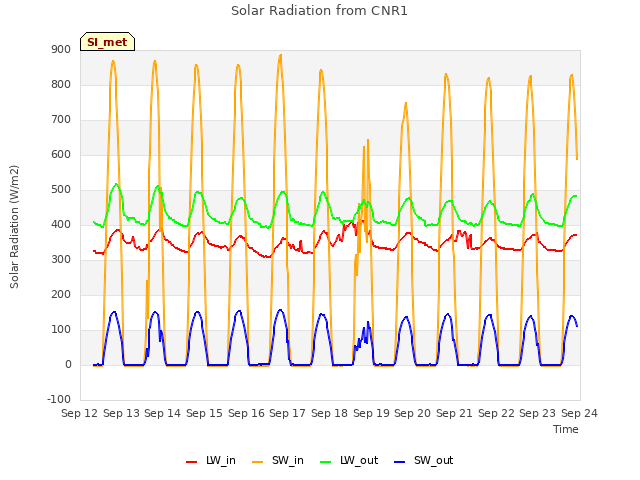Click the 600 y-axis tick label
The height and width of the screenshot is (480, 640).
pos(61,155)
